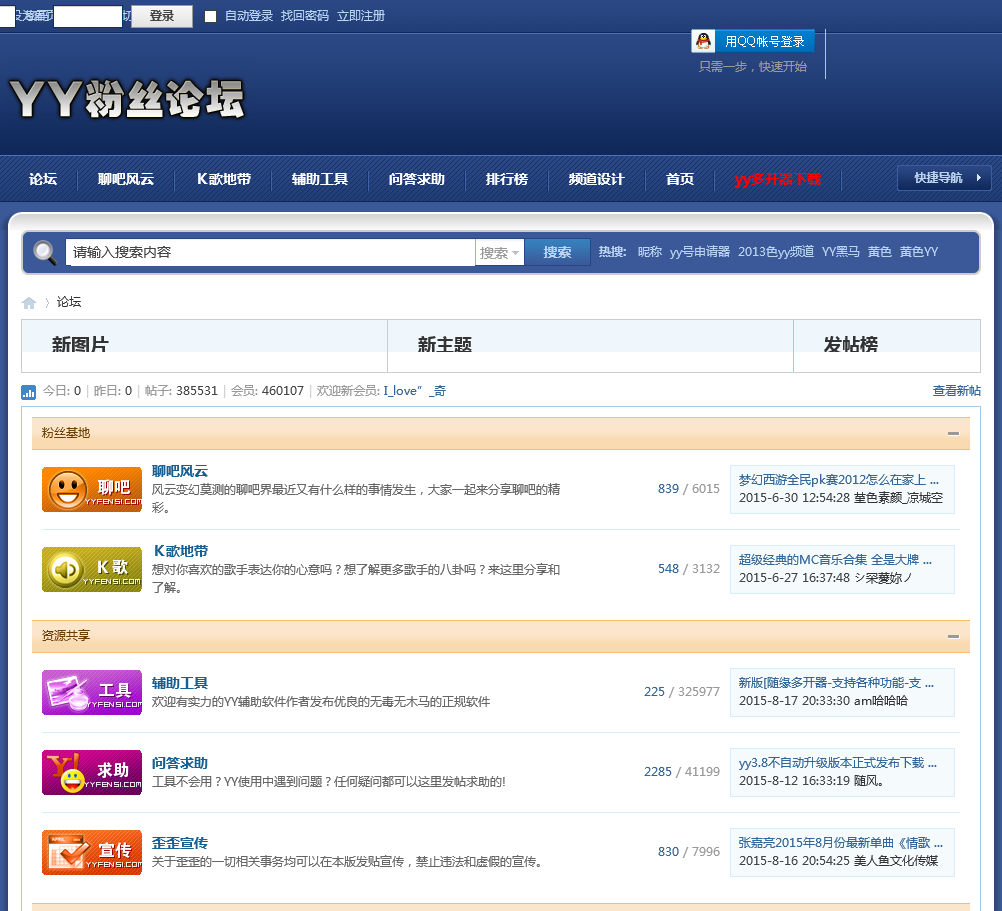Open the 频道设计 nav item

point(597,179)
